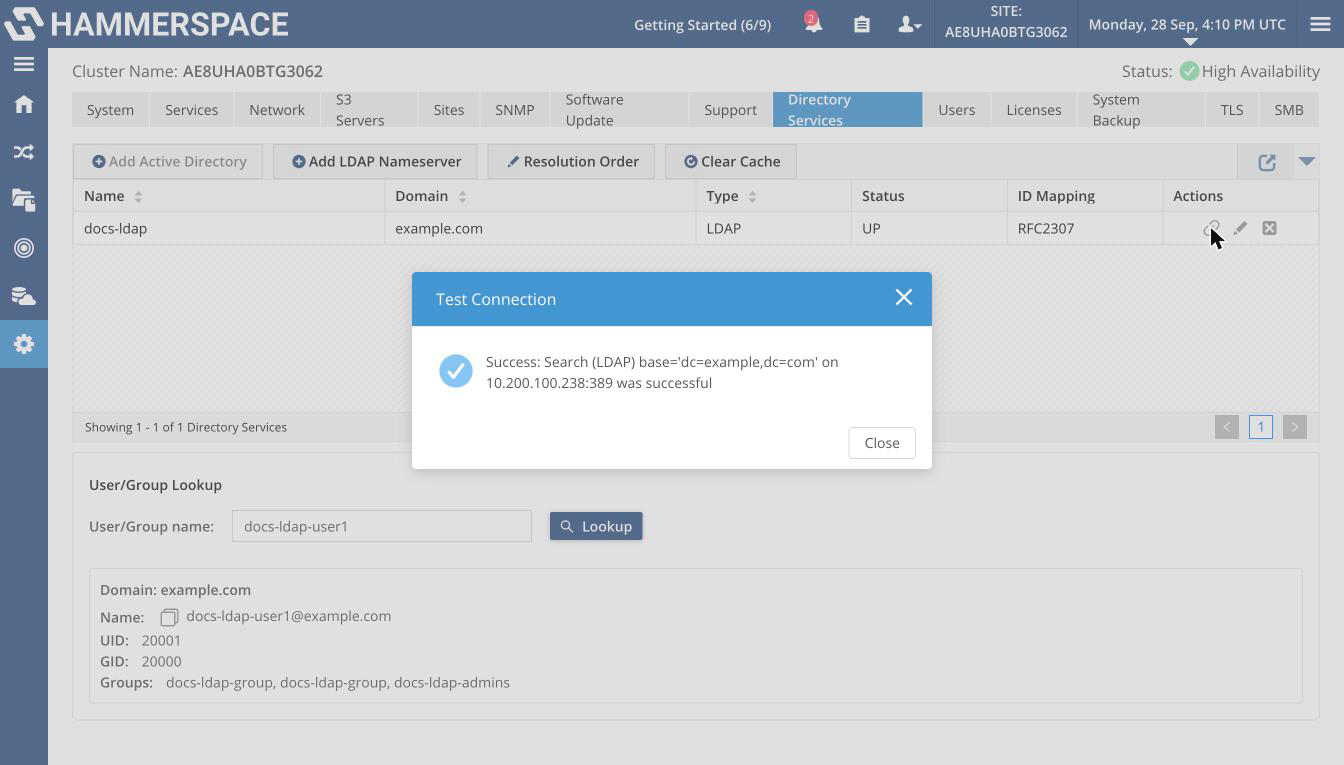The height and width of the screenshot is (765, 1344).
Task: Open the TLS tab
Action: [1231, 110]
